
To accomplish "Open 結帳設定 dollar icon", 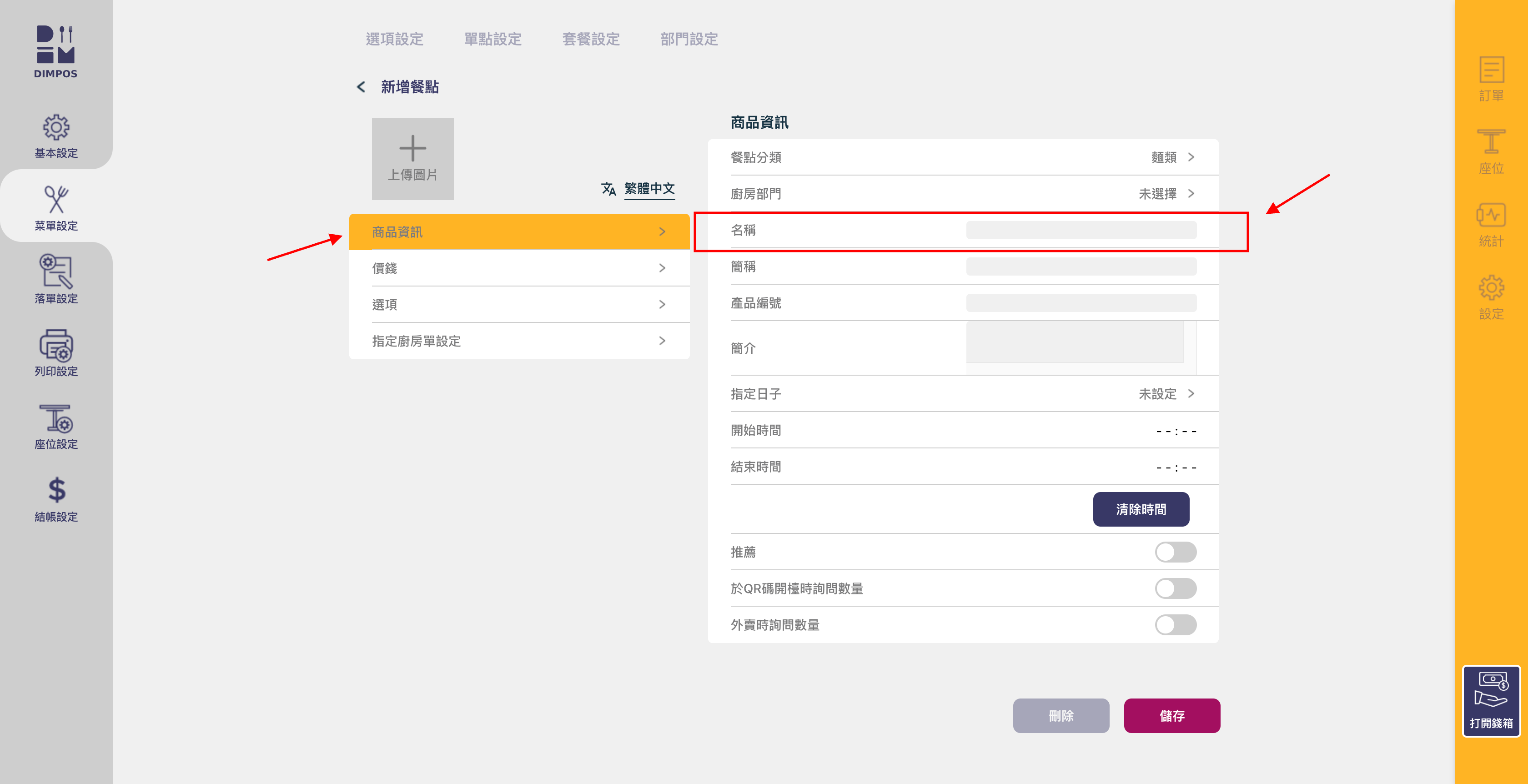I will 56,491.
